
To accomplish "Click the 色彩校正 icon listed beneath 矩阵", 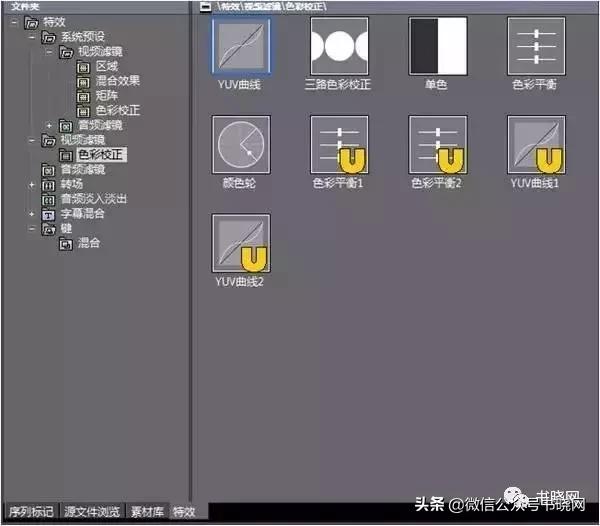I will [x=83, y=111].
